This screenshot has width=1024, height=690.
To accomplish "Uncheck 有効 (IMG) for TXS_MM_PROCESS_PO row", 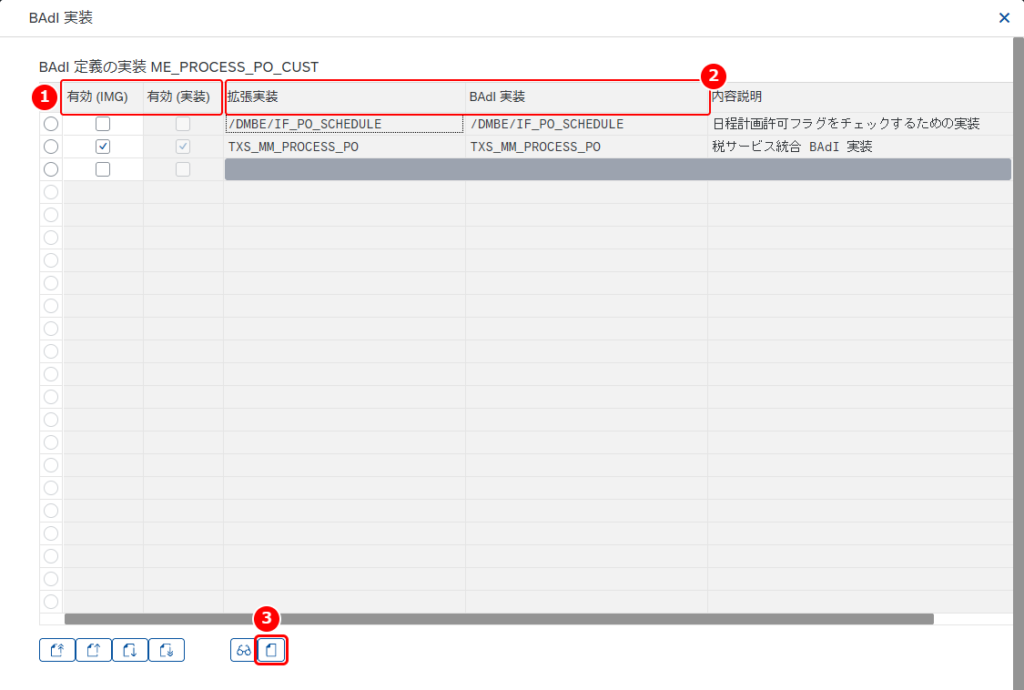I will click(103, 146).
